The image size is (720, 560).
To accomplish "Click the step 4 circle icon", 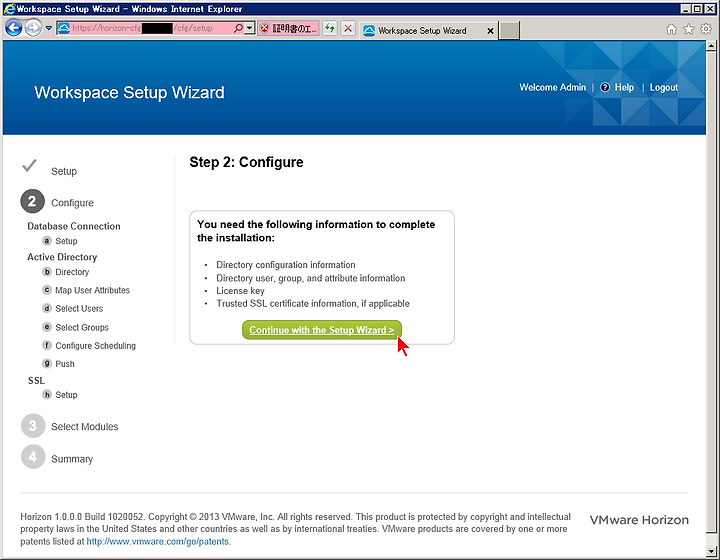I will tap(33, 457).
